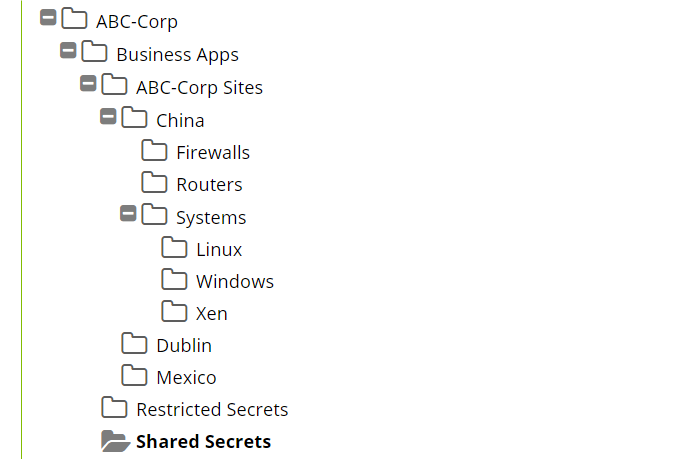Select the ABC-Corp Sites label

tap(199, 88)
